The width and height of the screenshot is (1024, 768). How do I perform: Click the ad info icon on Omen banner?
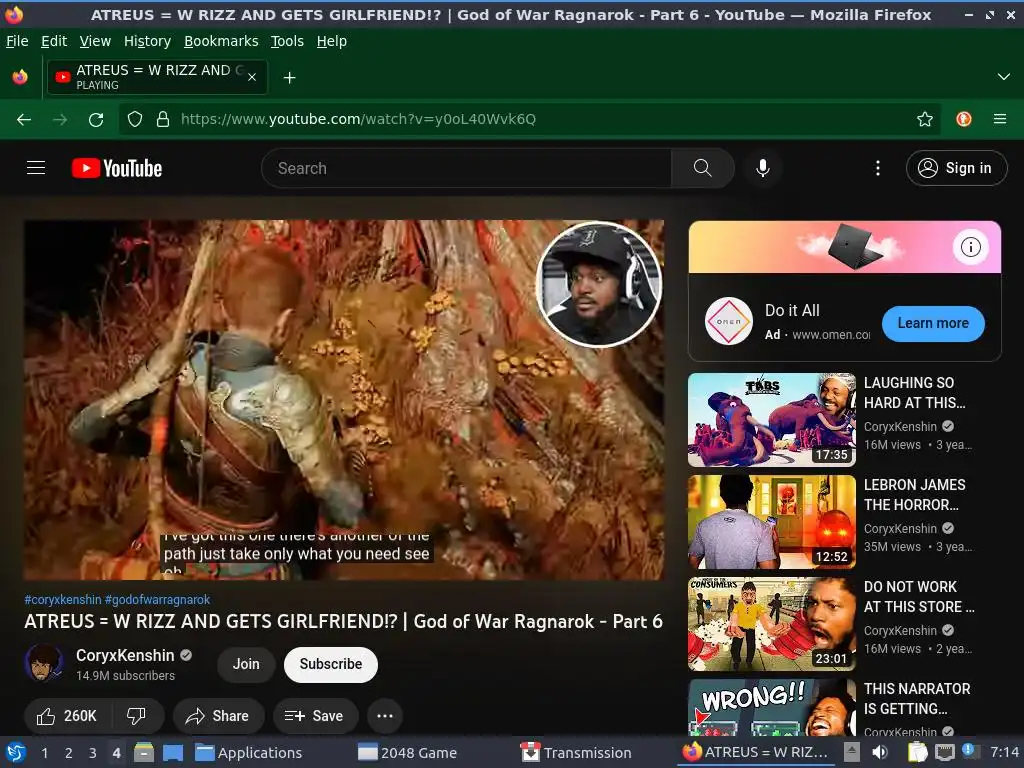(x=970, y=247)
